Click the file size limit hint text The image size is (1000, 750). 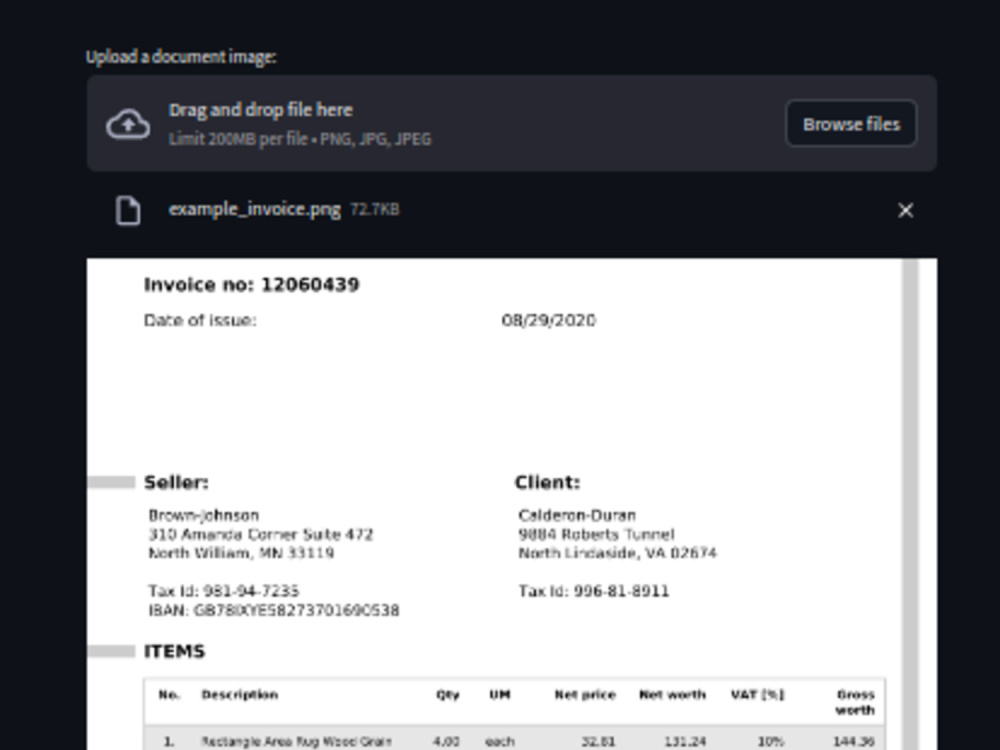[x=300, y=139]
